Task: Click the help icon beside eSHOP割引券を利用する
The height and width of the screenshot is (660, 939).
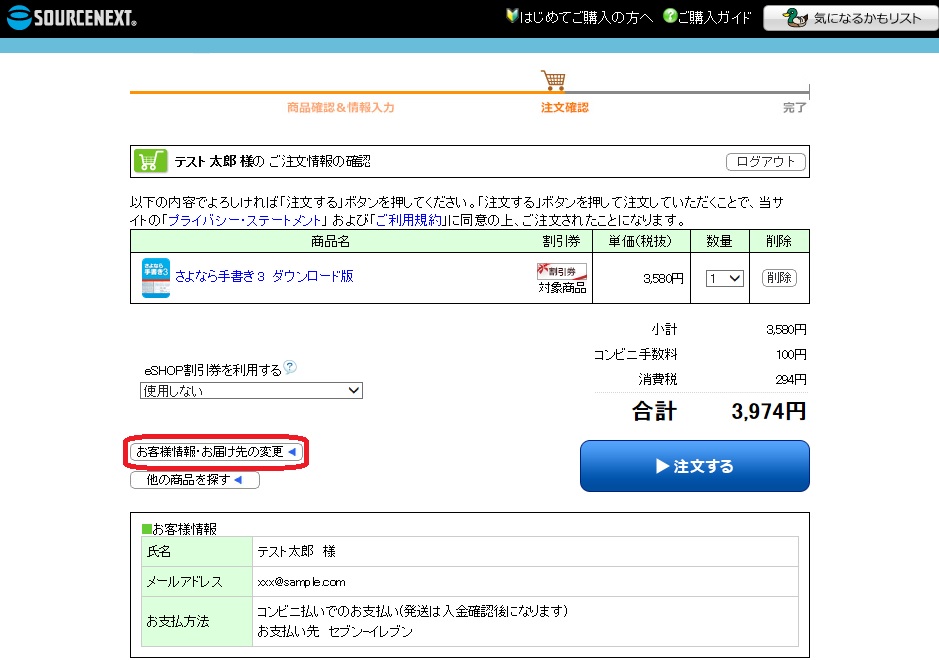Action: click(290, 367)
